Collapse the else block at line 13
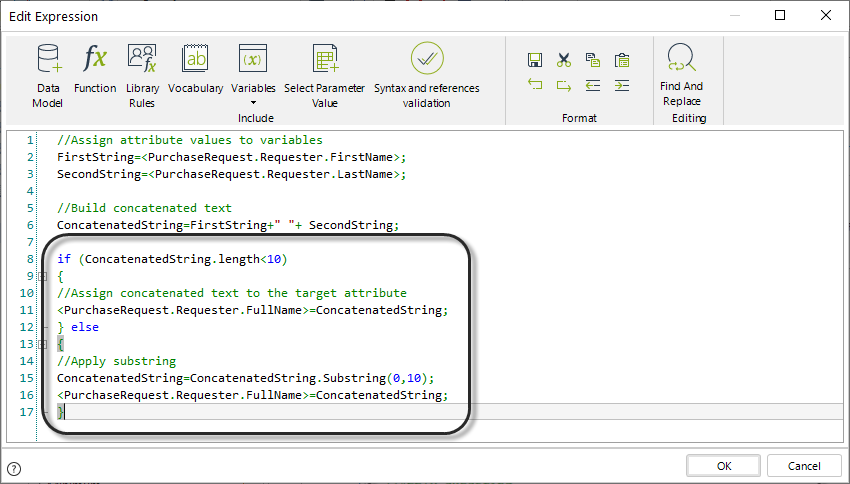Viewport: 850px width, 484px height. pos(42,344)
